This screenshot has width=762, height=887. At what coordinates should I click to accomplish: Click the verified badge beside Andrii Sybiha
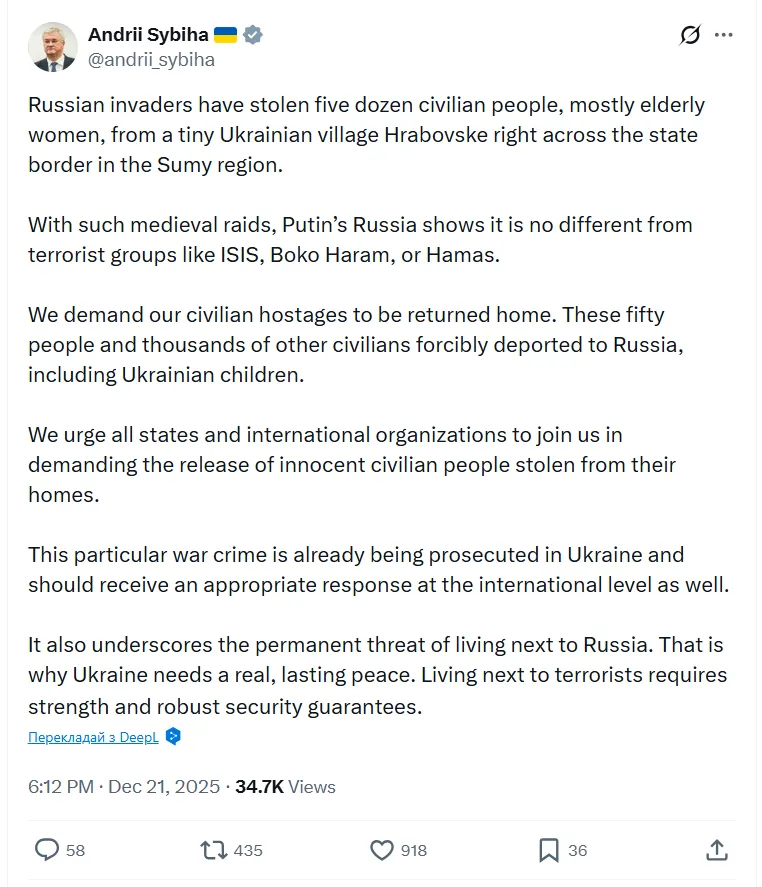point(253,33)
